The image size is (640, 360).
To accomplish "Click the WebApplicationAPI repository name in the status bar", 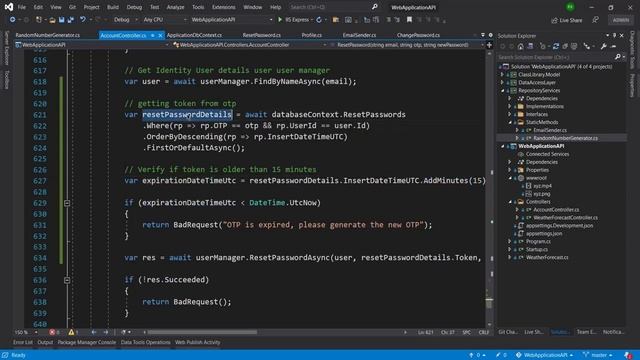I will click(x=545, y=355).
